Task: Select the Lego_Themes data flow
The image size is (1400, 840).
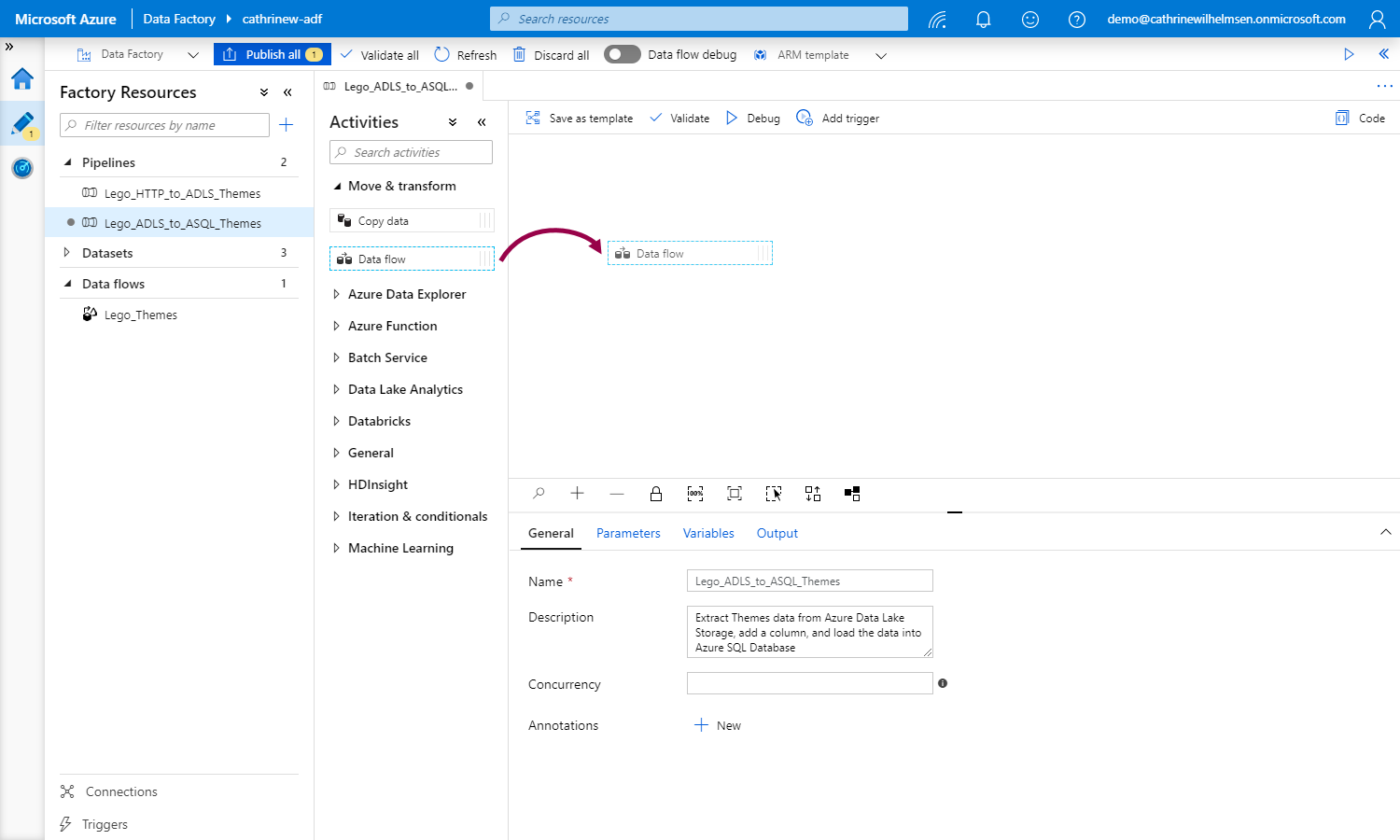Action: [x=140, y=315]
